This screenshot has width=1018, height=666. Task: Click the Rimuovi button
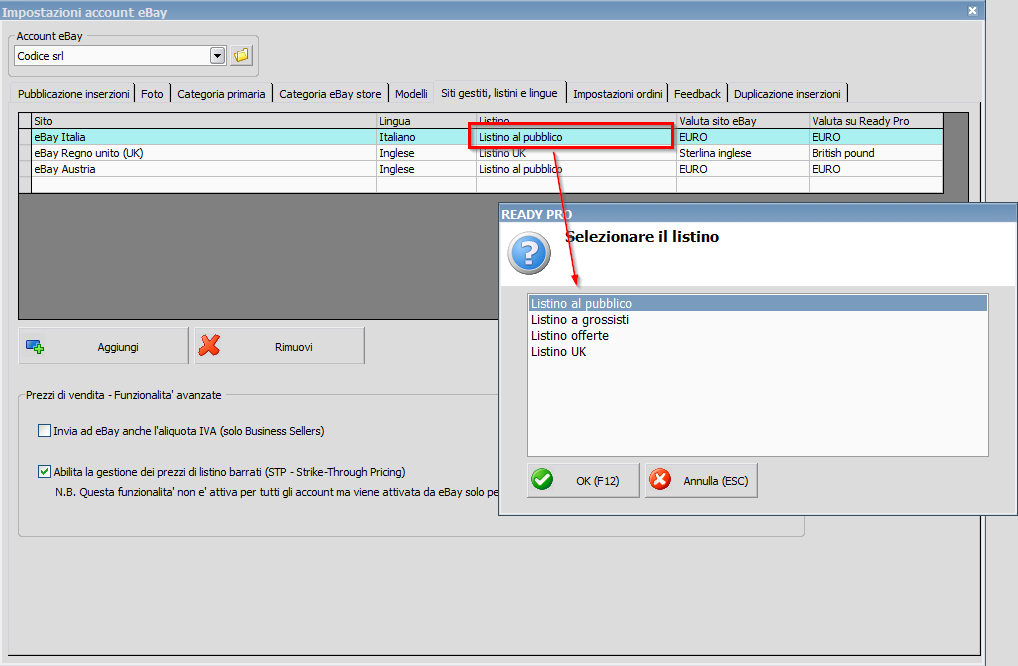click(280, 346)
